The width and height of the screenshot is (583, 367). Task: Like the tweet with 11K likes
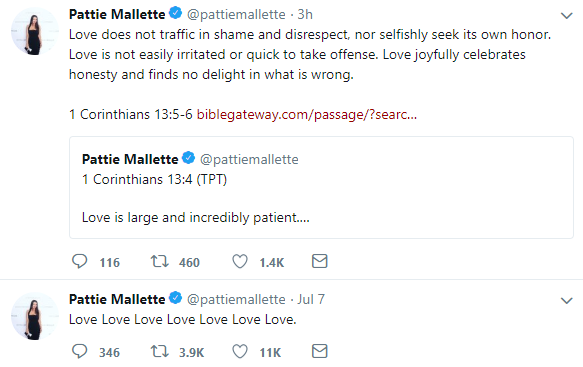point(240,351)
